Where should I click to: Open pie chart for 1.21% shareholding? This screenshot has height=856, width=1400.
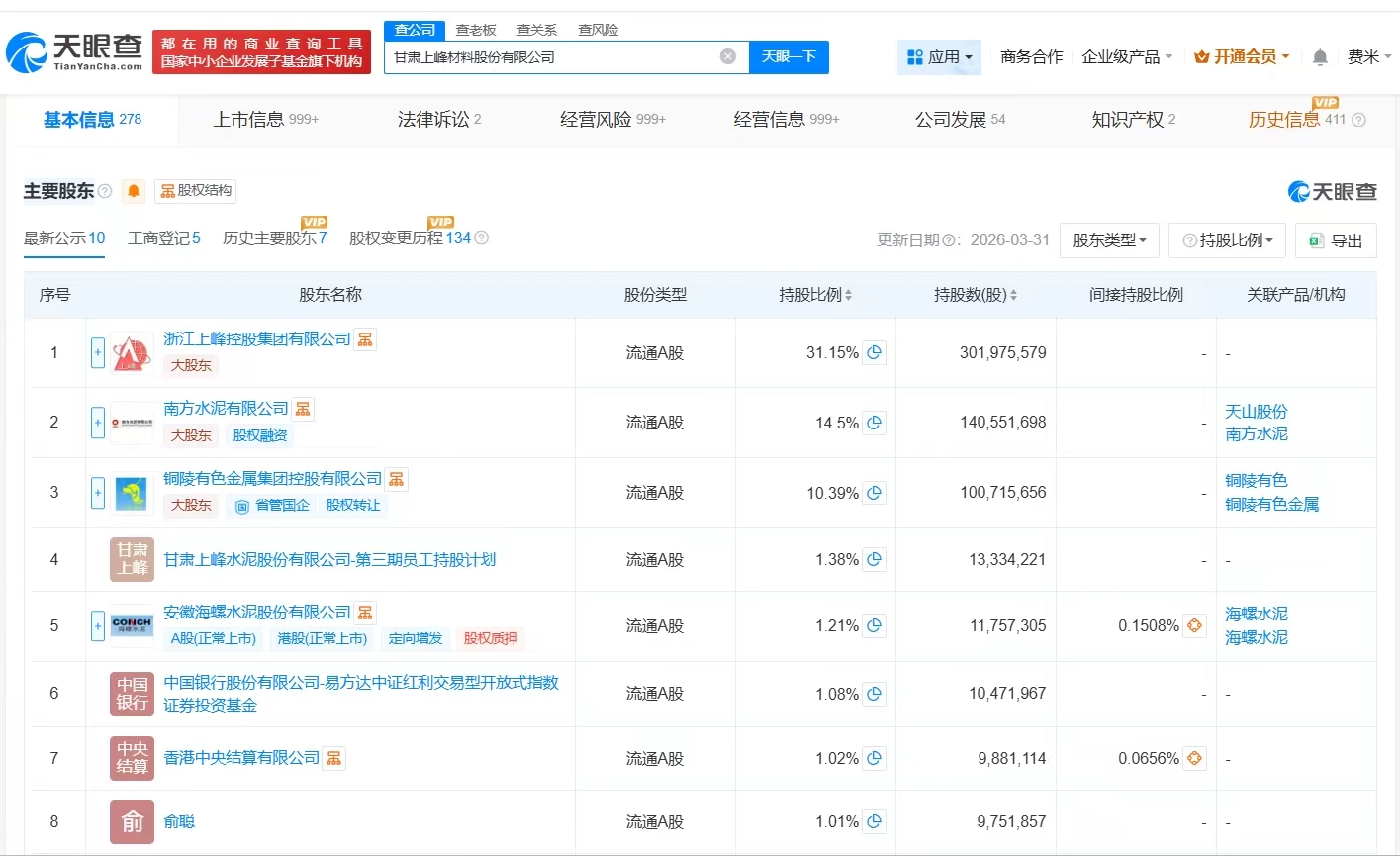875,625
